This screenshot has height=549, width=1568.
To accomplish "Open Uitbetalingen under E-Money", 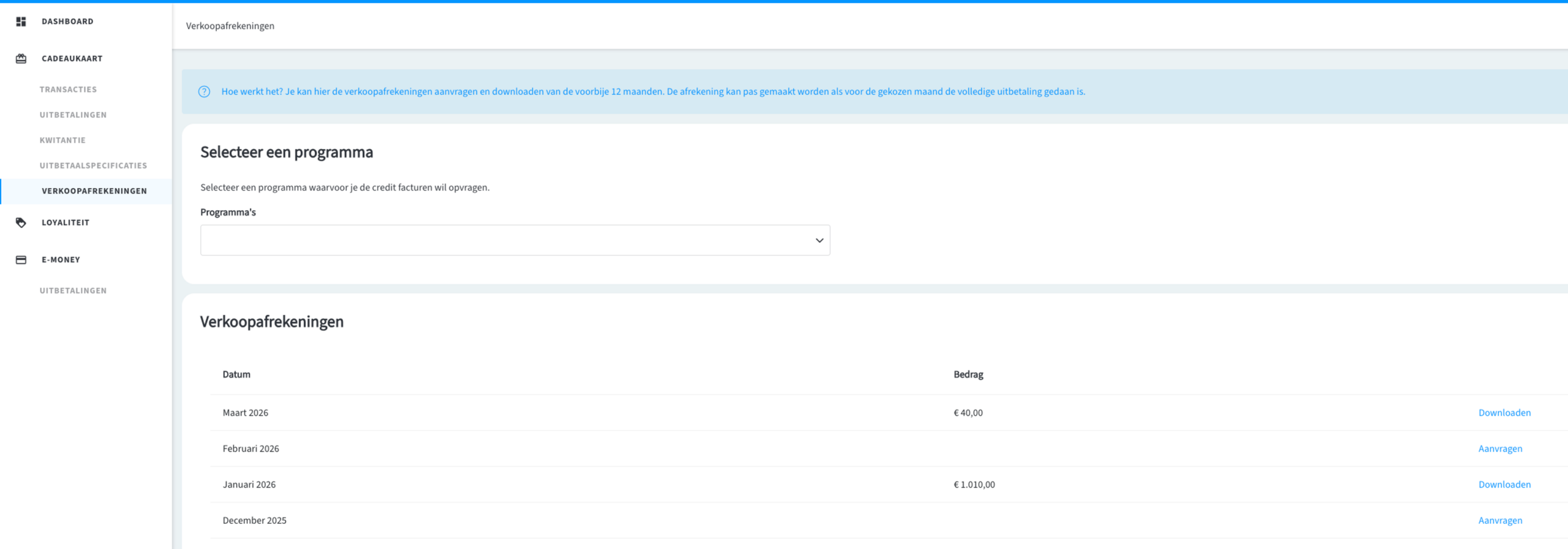I will pyautogui.click(x=73, y=291).
